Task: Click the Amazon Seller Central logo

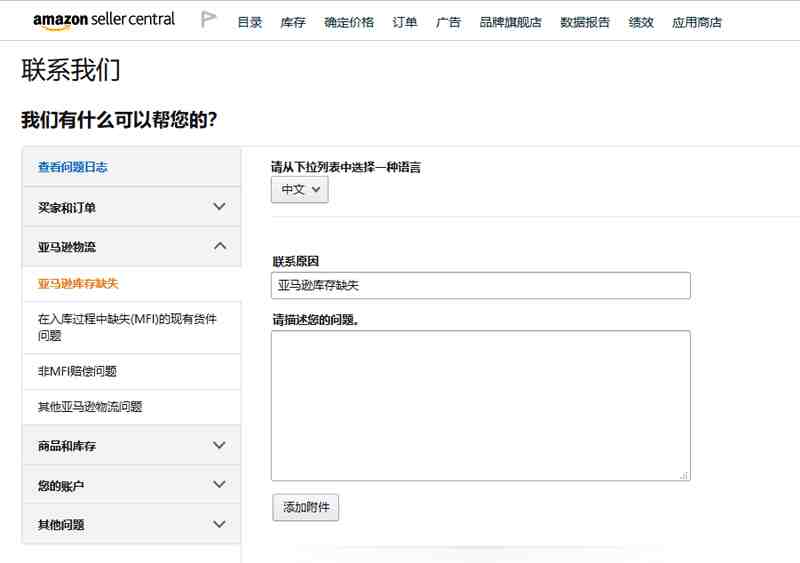Action: 103,20
